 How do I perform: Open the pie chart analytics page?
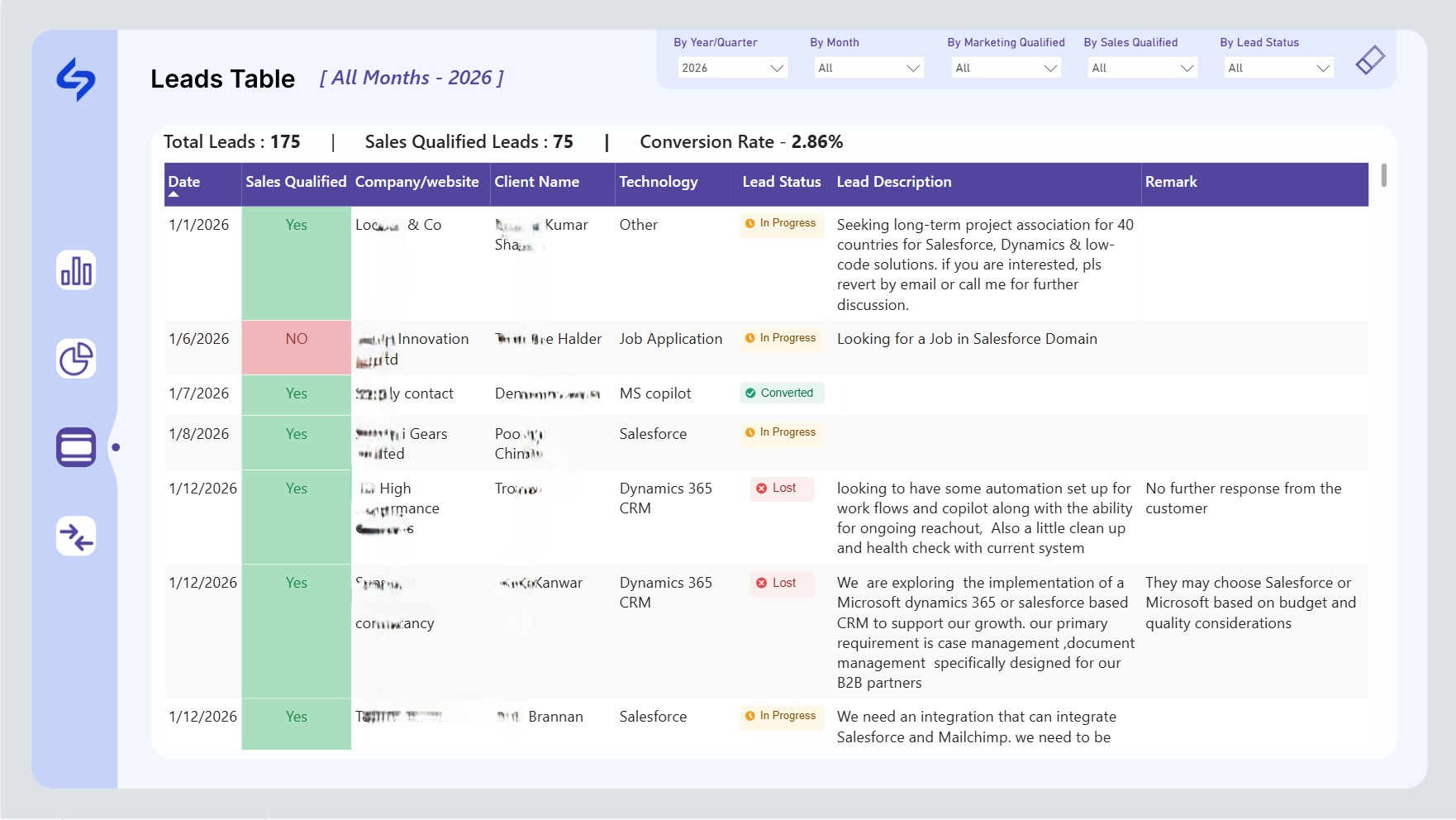pos(76,359)
